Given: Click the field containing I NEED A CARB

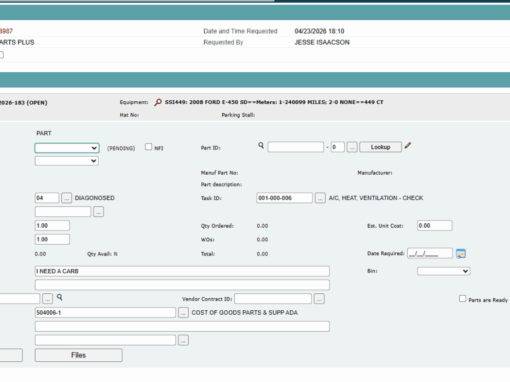Looking at the screenshot, I should point(182,271).
